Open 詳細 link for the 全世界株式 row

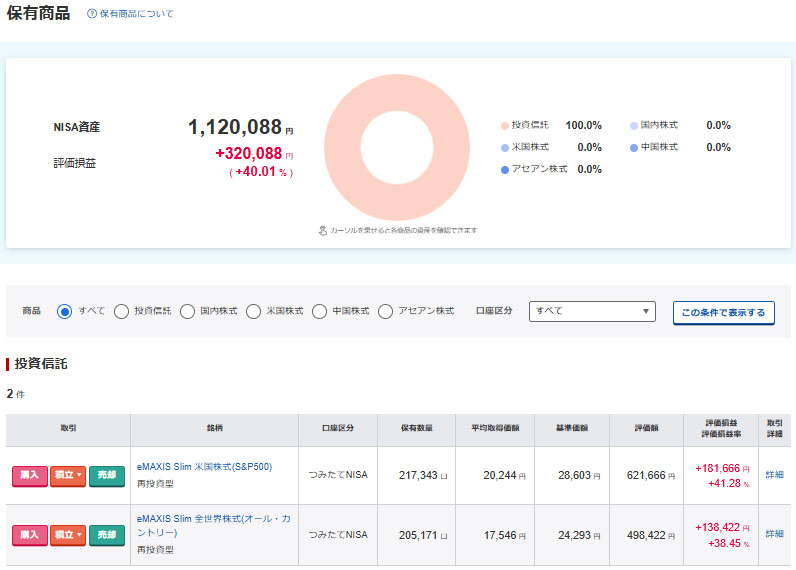pyautogui.click(x=774, y=534)
